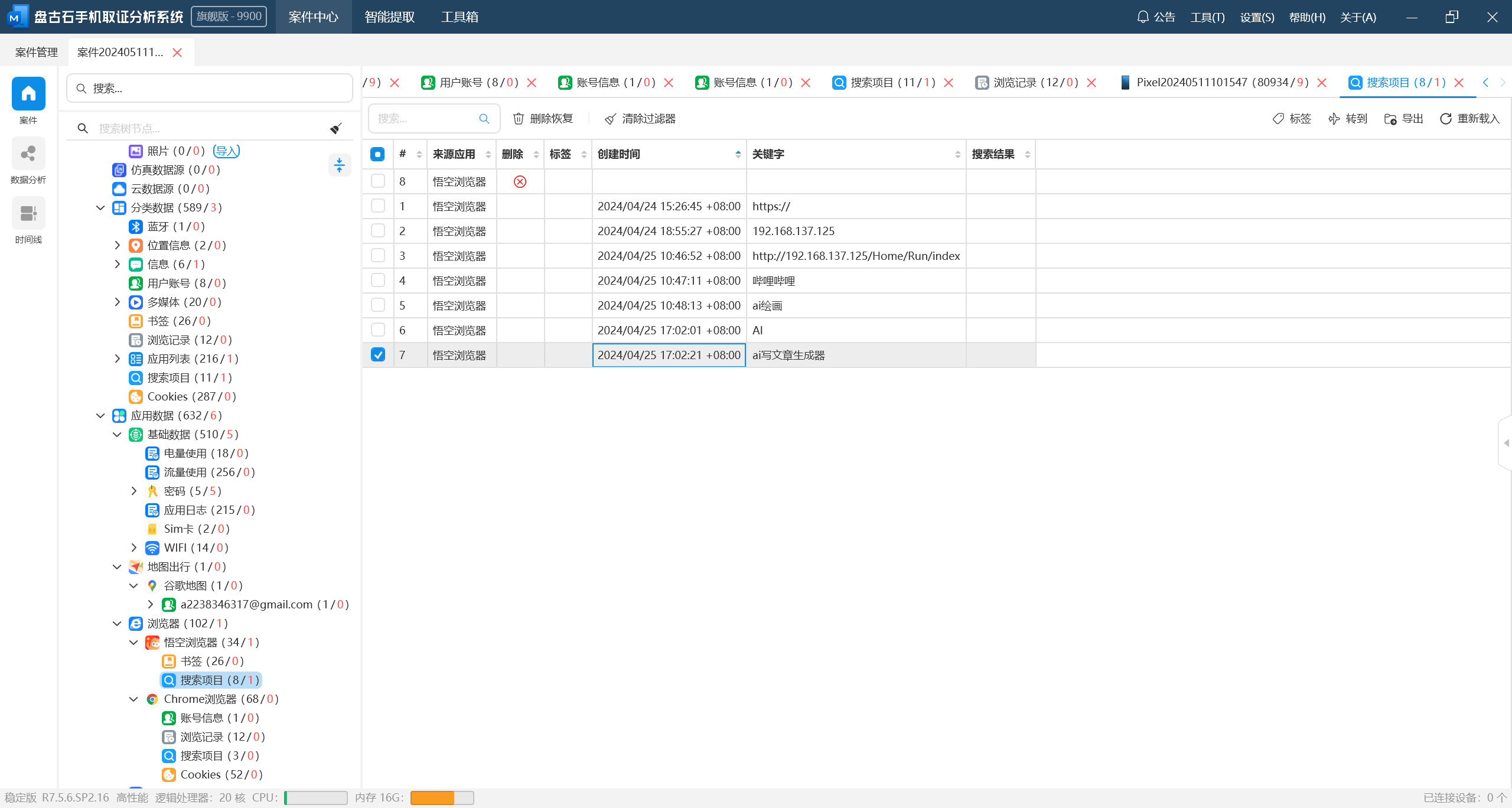
Task: Click the collapse-all tree button icon
Action: coord(339,165)
